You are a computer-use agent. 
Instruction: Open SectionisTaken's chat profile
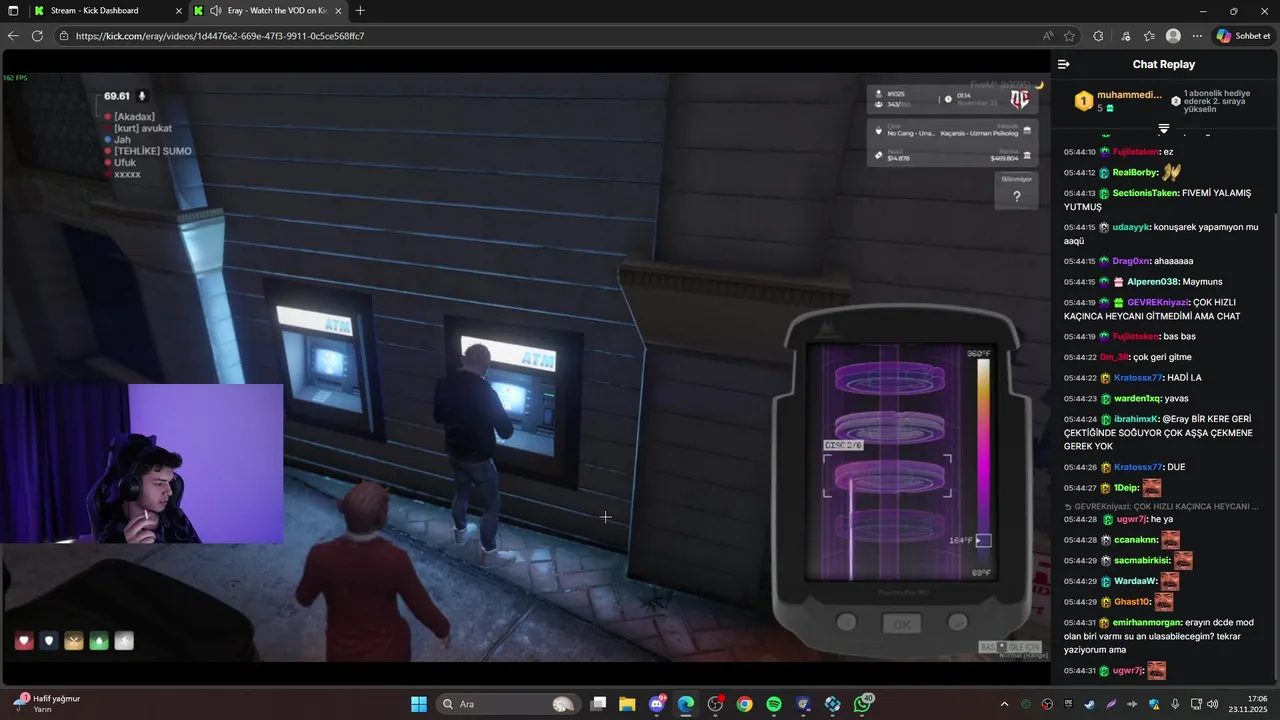point(1145,193)
